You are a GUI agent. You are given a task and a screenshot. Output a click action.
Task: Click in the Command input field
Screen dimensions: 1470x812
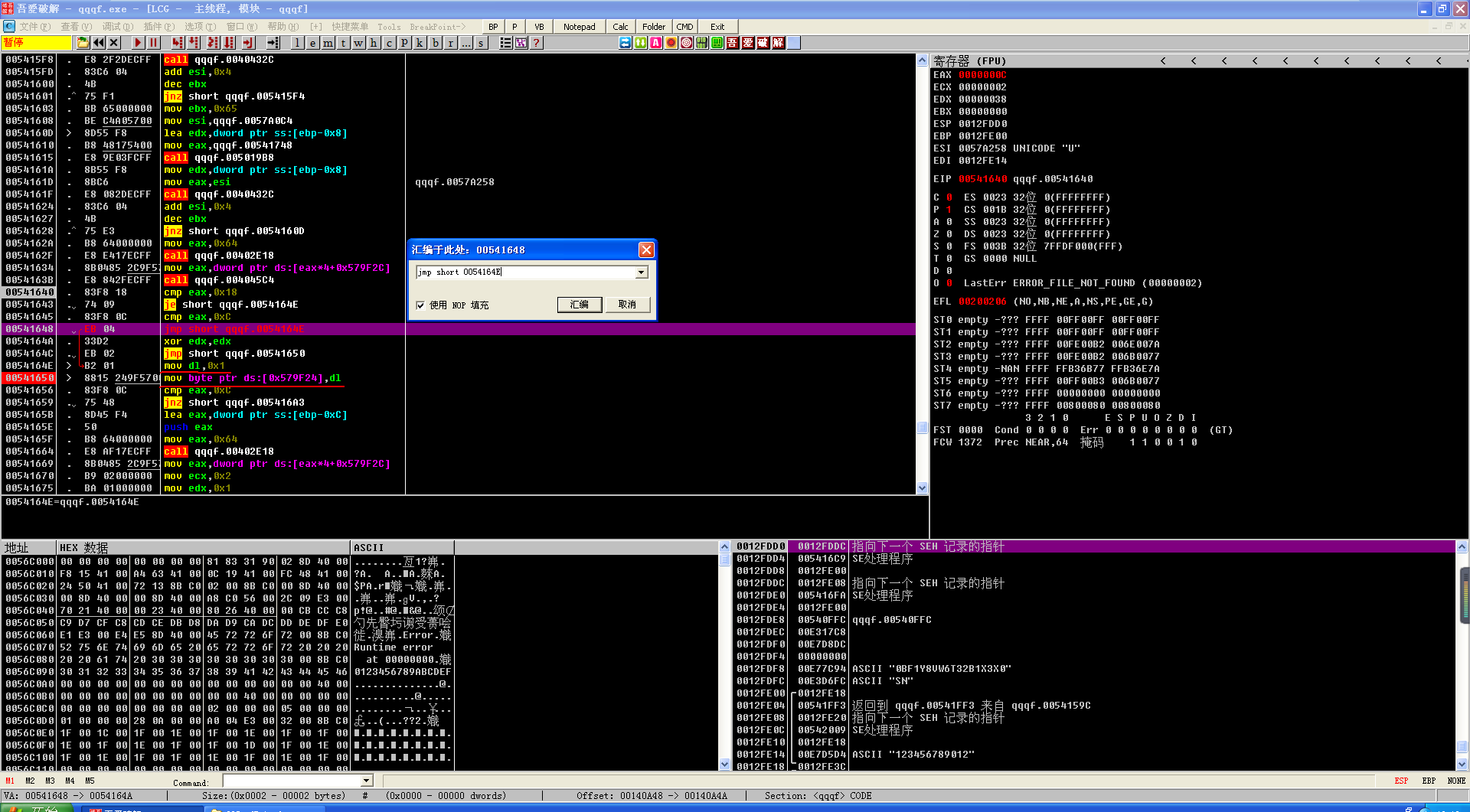292,781
